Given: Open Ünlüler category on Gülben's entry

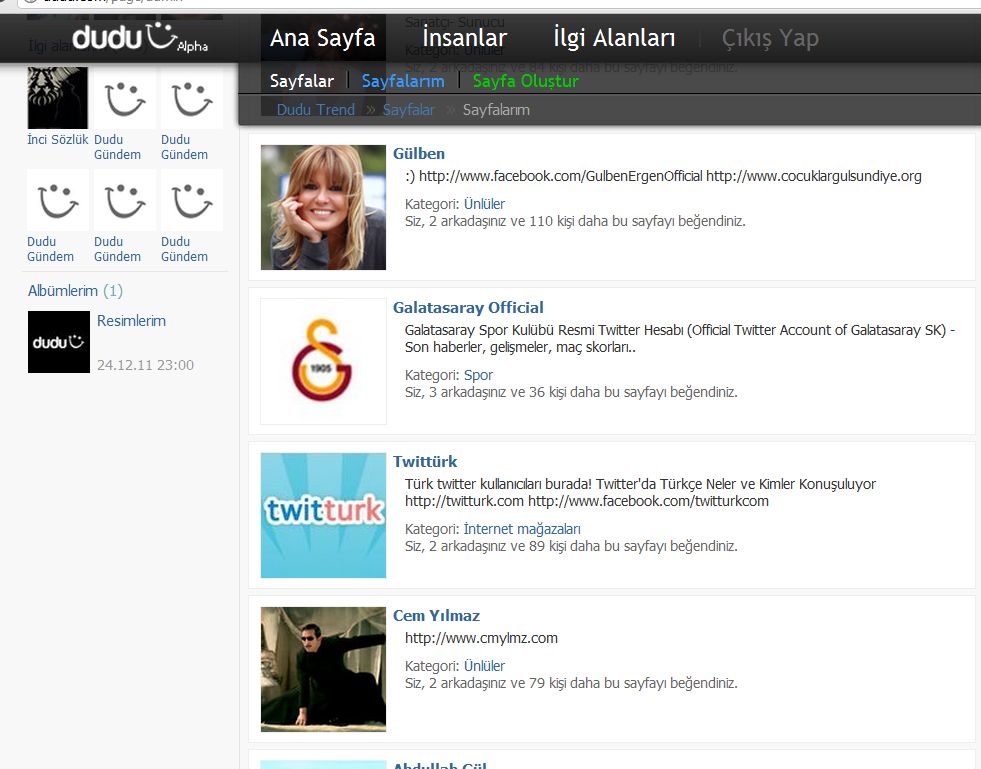Looking at the screenshot, I should pos(484,204).
